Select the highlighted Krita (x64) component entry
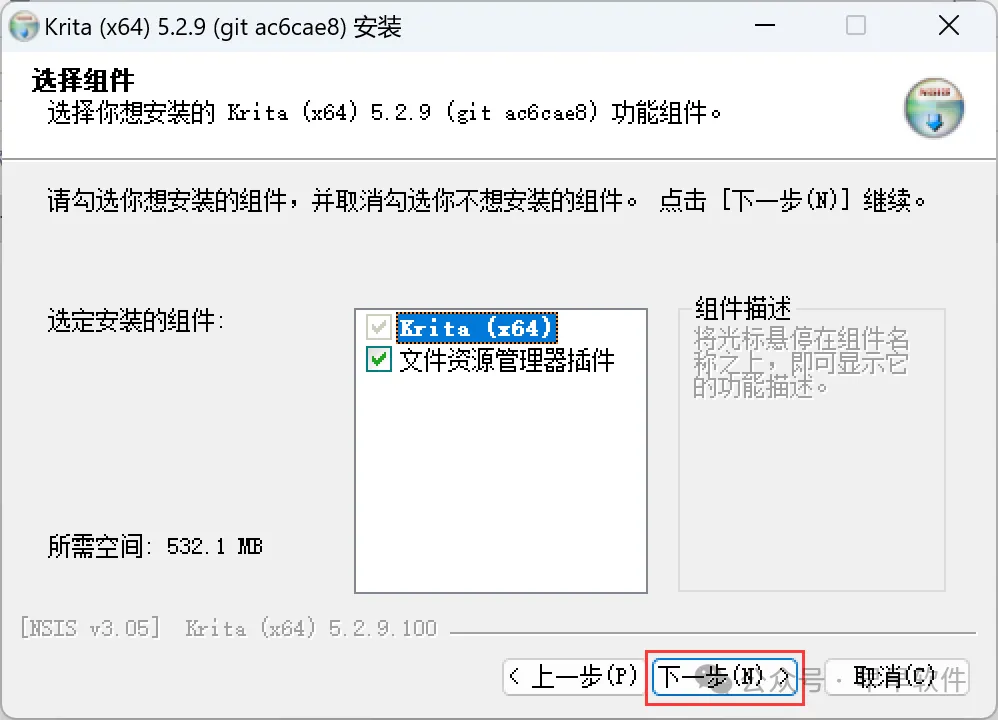 pyautogui.click(x=477, y=328)
